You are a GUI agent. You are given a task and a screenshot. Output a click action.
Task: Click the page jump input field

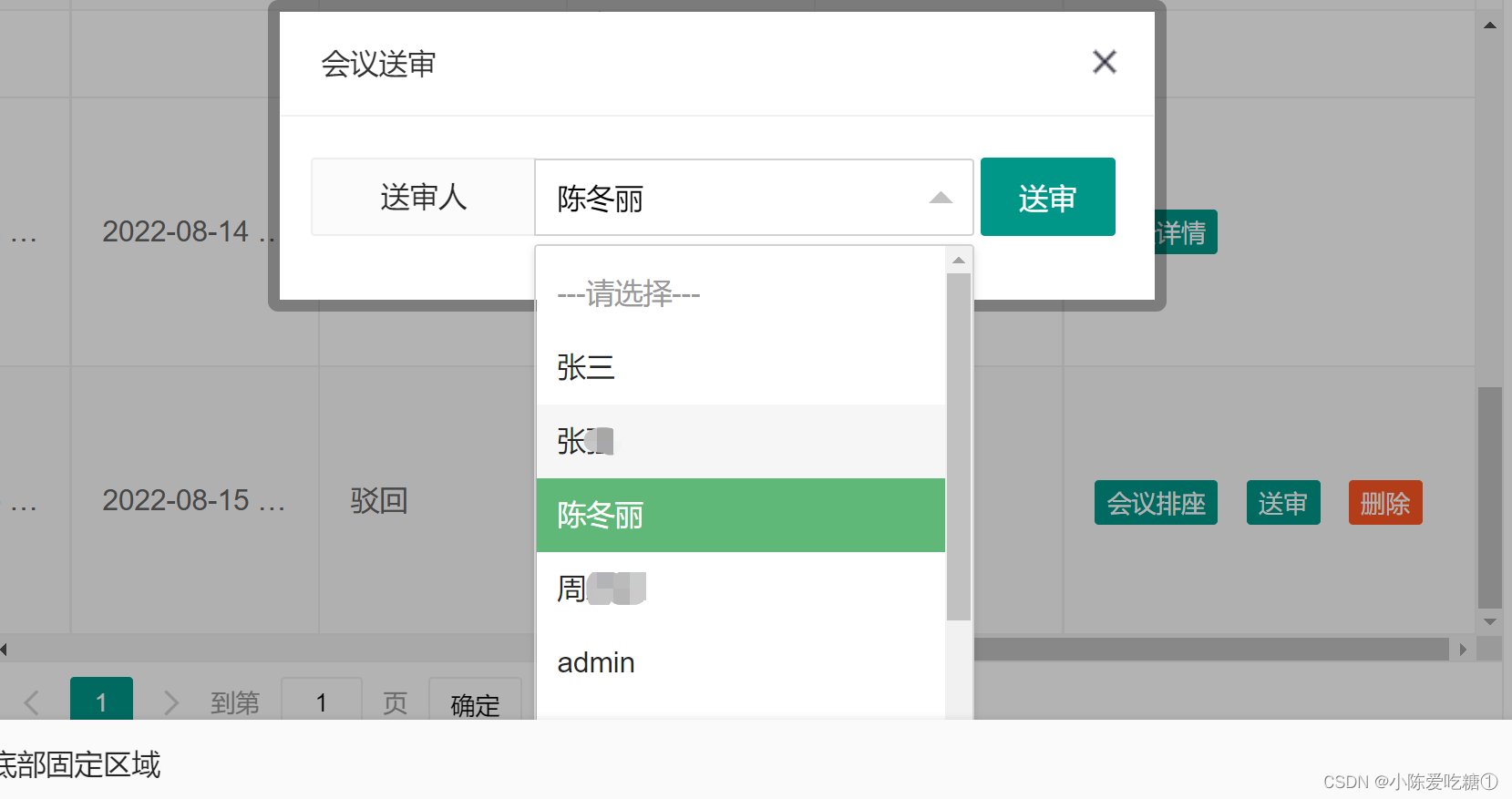tap(321, 702)
